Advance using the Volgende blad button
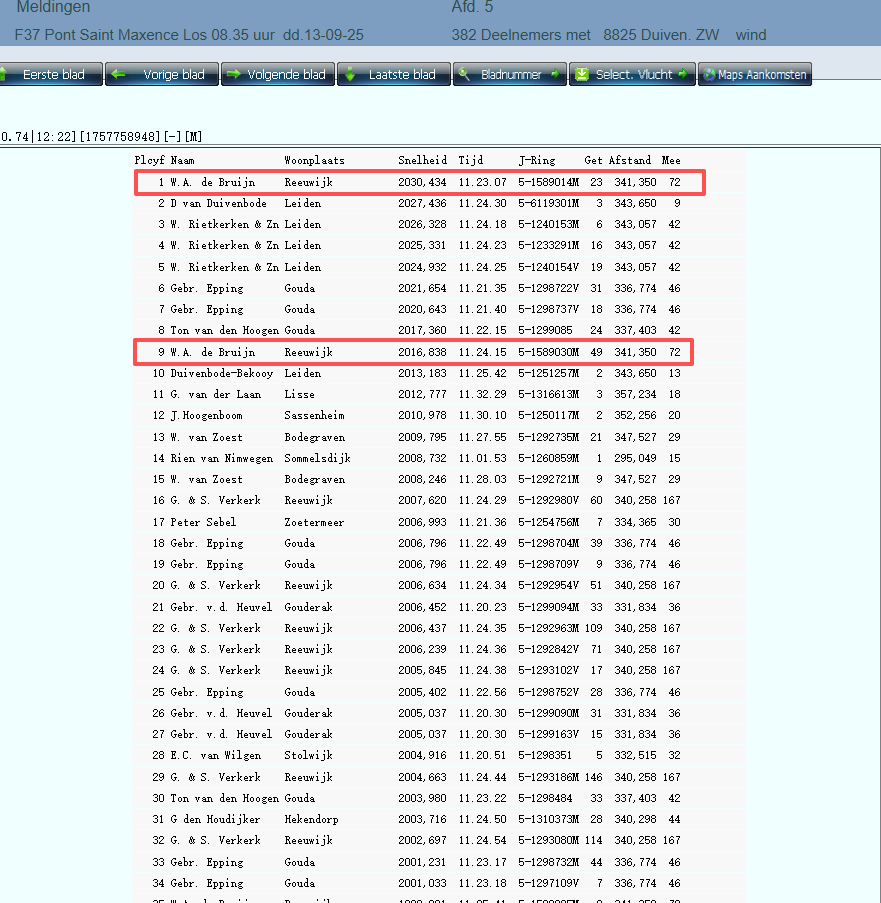The height and width of the screenshot is (903, 881). 277,75
